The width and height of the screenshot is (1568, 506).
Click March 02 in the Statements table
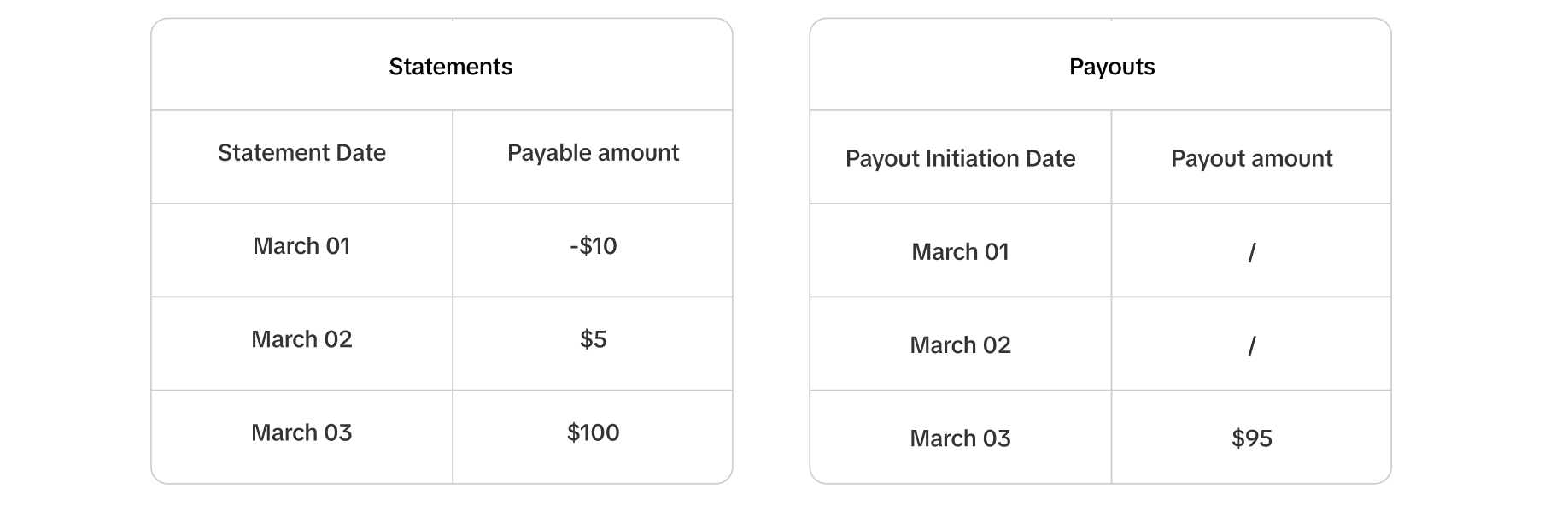pyautogui.click(x=301, y=339)
